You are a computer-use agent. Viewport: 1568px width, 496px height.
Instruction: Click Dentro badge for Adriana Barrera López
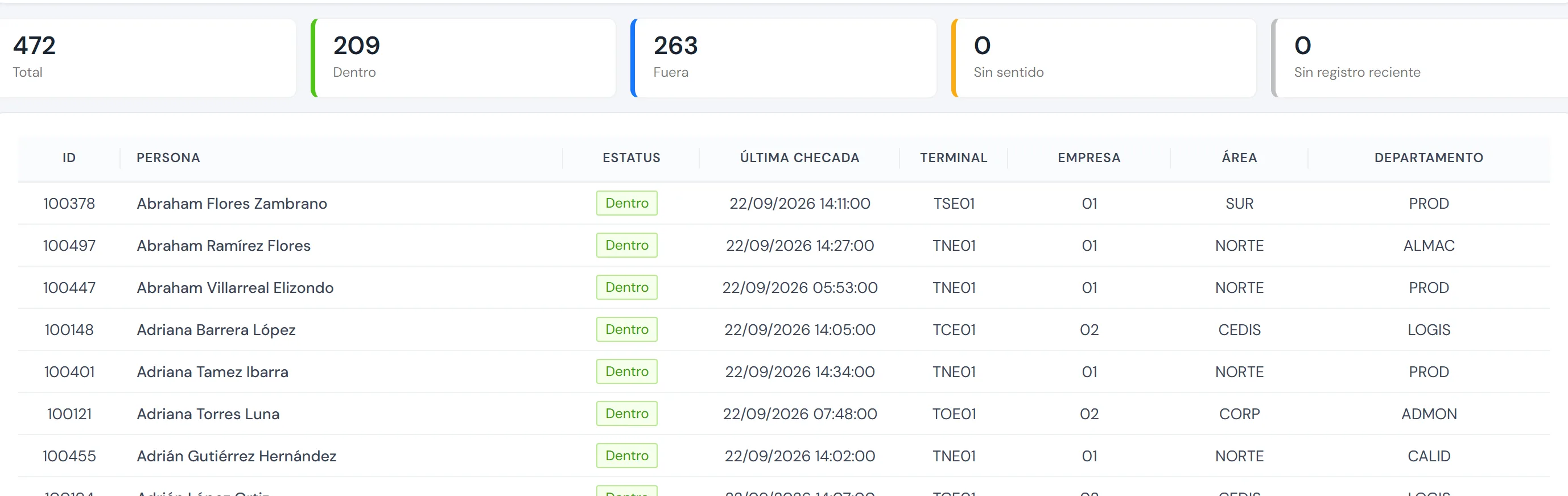627,329
